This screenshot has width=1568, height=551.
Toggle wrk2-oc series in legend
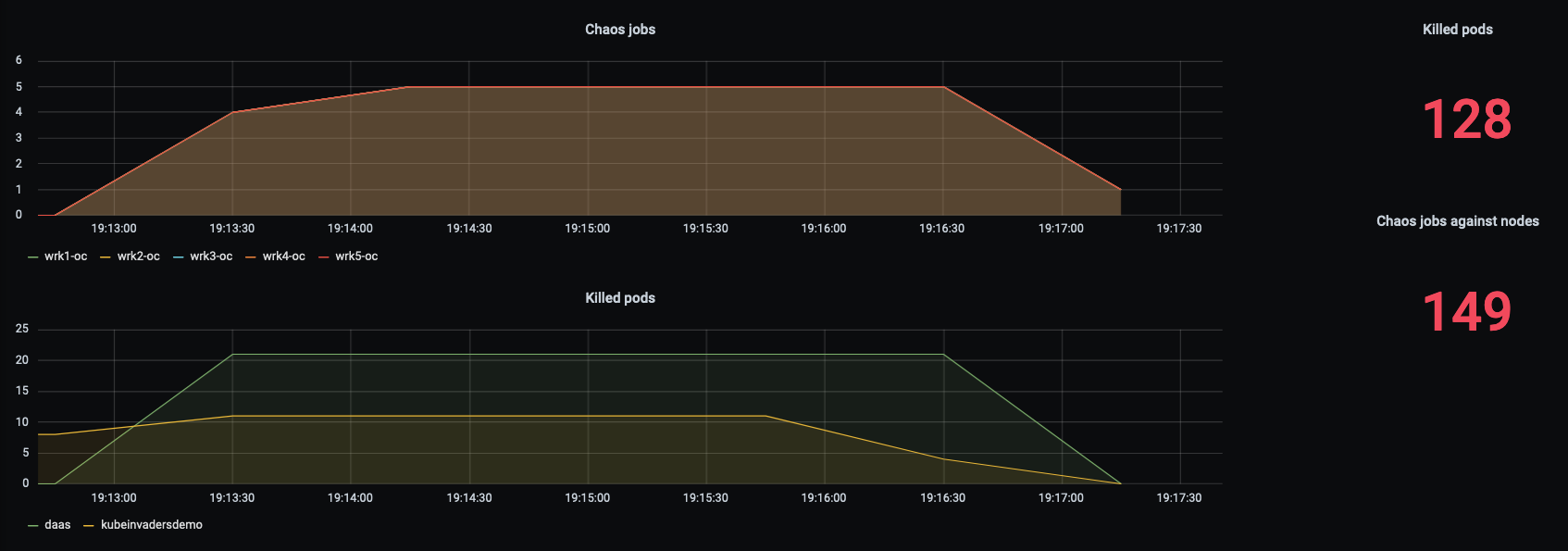[x=139, y=257]
